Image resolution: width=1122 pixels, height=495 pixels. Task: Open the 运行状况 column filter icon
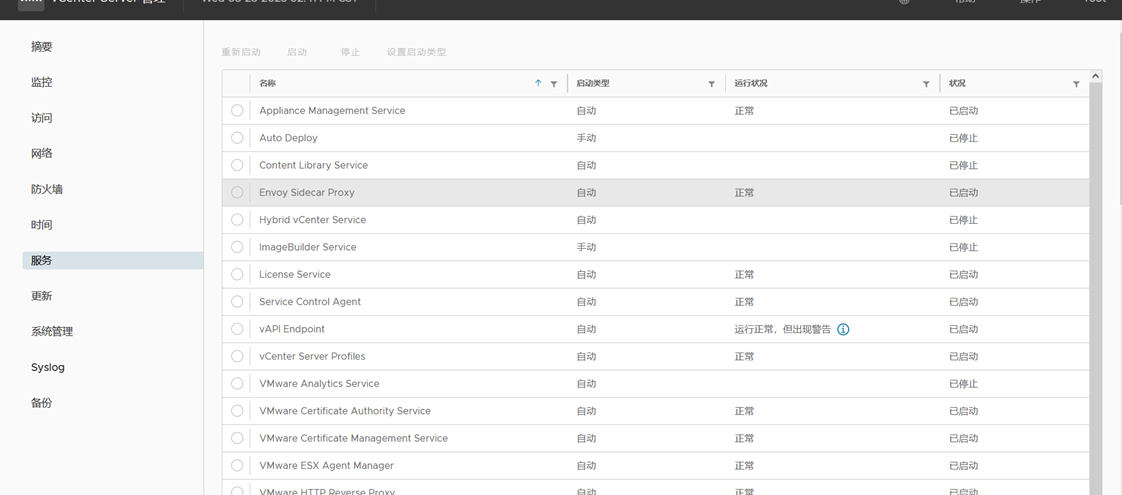point(926,84)
